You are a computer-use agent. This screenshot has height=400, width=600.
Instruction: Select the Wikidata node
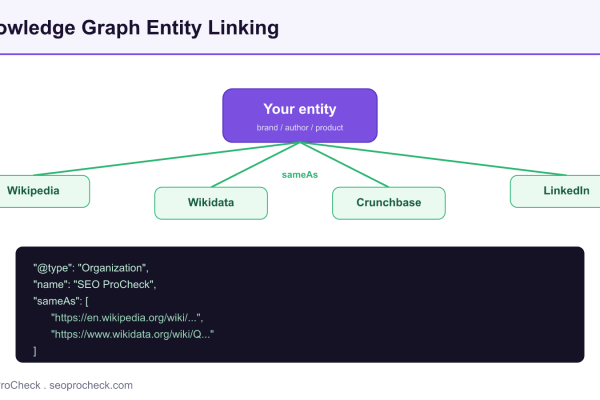211,203
